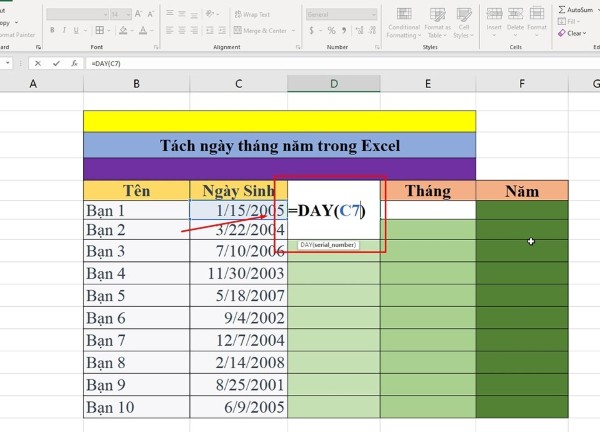Select column B header

(136, 84)
